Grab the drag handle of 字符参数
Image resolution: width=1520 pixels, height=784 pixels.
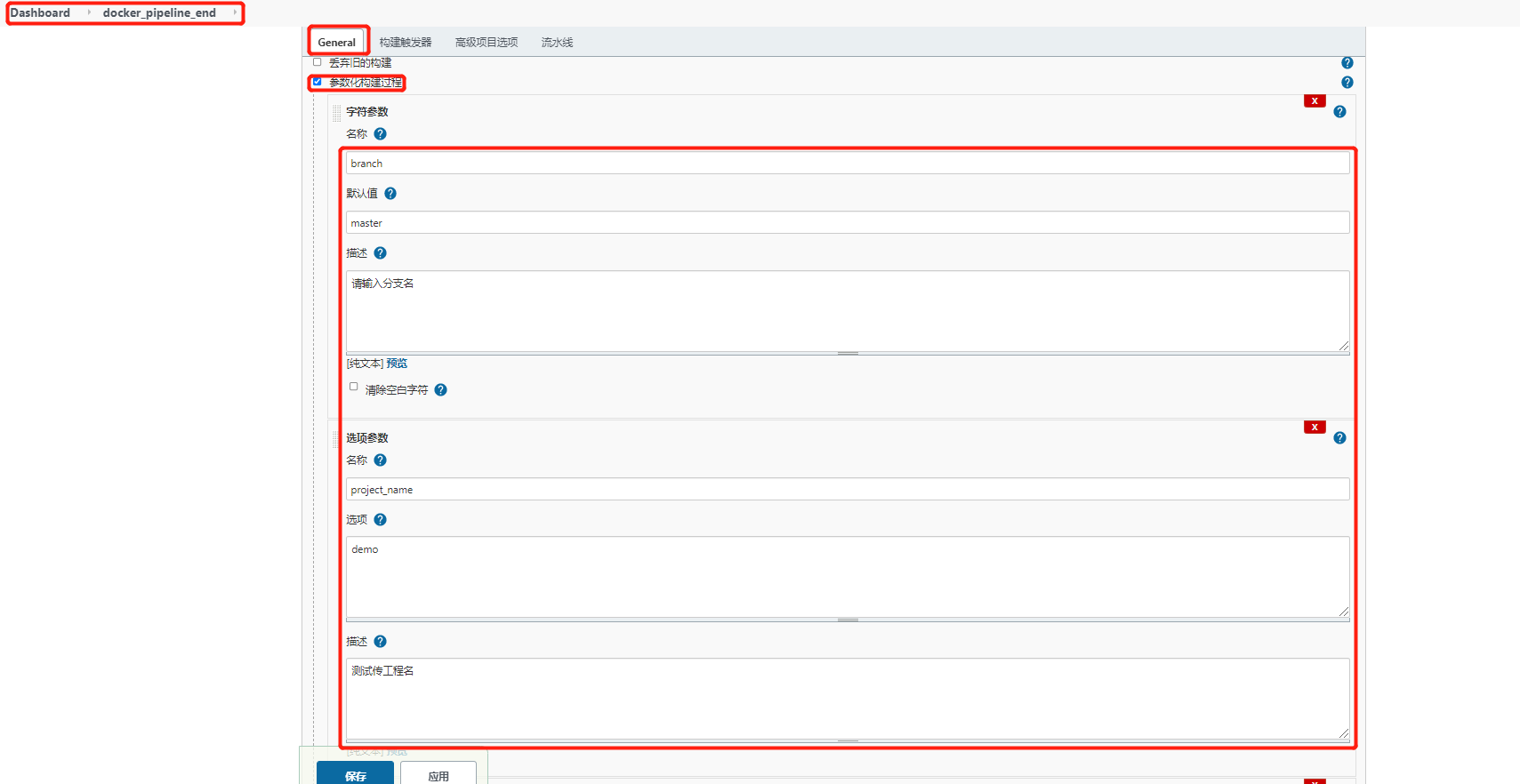pyautogui.click(x=337, y=113)
